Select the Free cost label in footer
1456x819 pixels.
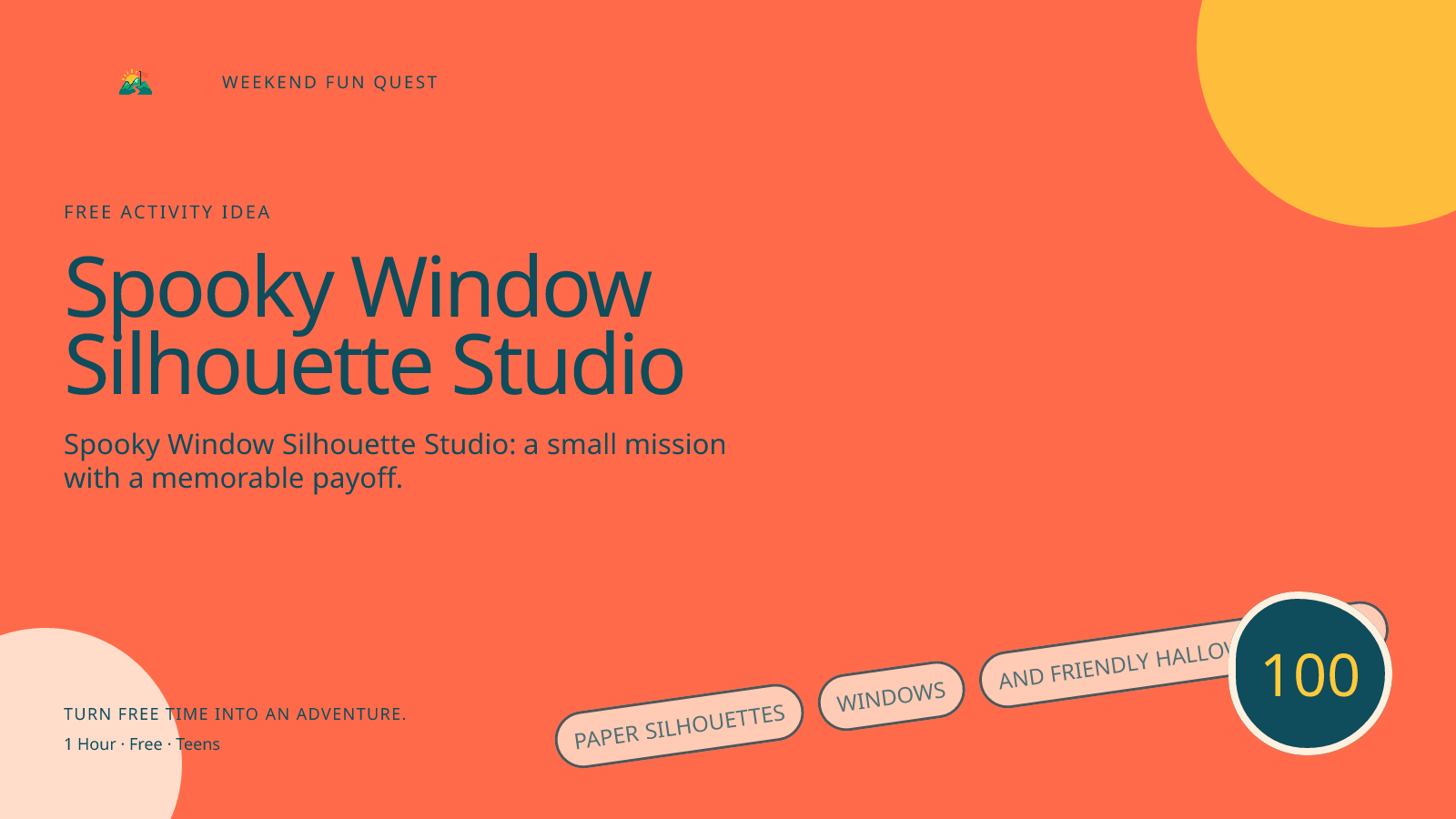[x=146, y=744]
